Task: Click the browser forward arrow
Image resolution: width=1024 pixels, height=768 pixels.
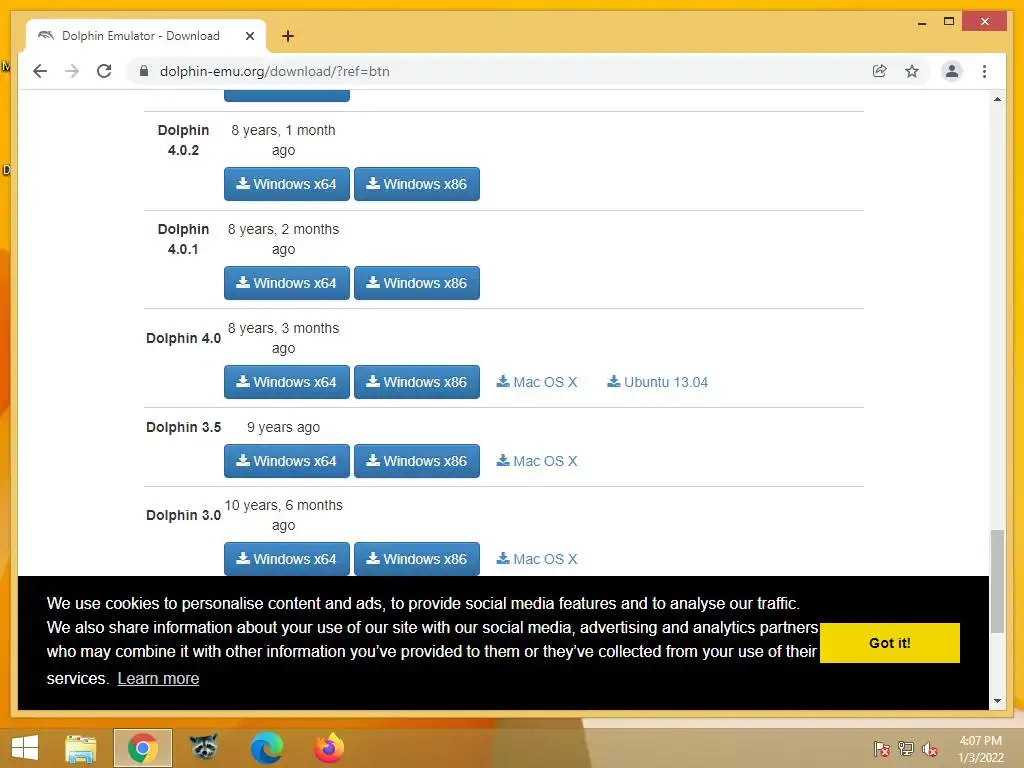Action: click(x=72, y=71)
